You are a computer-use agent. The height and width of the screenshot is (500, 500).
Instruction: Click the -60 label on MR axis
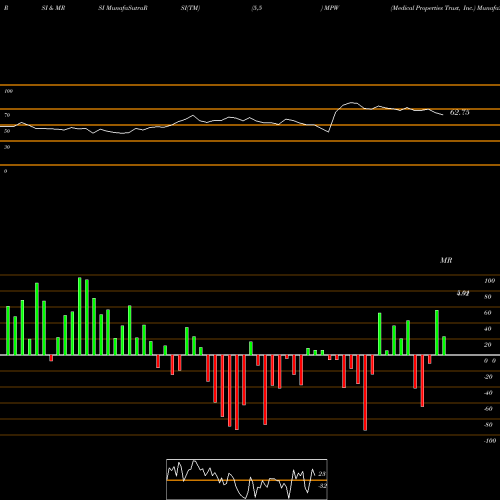488,409
